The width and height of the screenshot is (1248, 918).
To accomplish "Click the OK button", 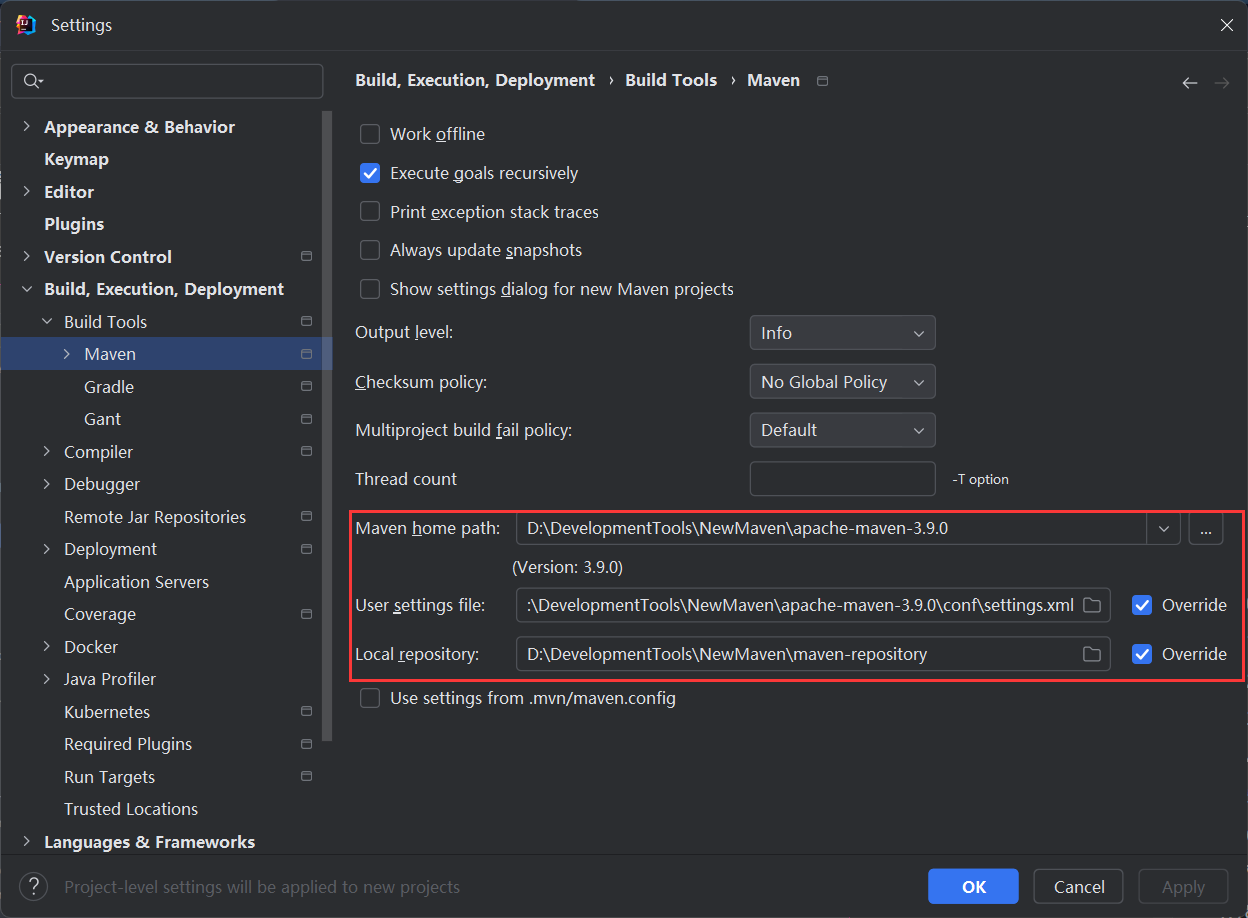I will coord(973,886).
